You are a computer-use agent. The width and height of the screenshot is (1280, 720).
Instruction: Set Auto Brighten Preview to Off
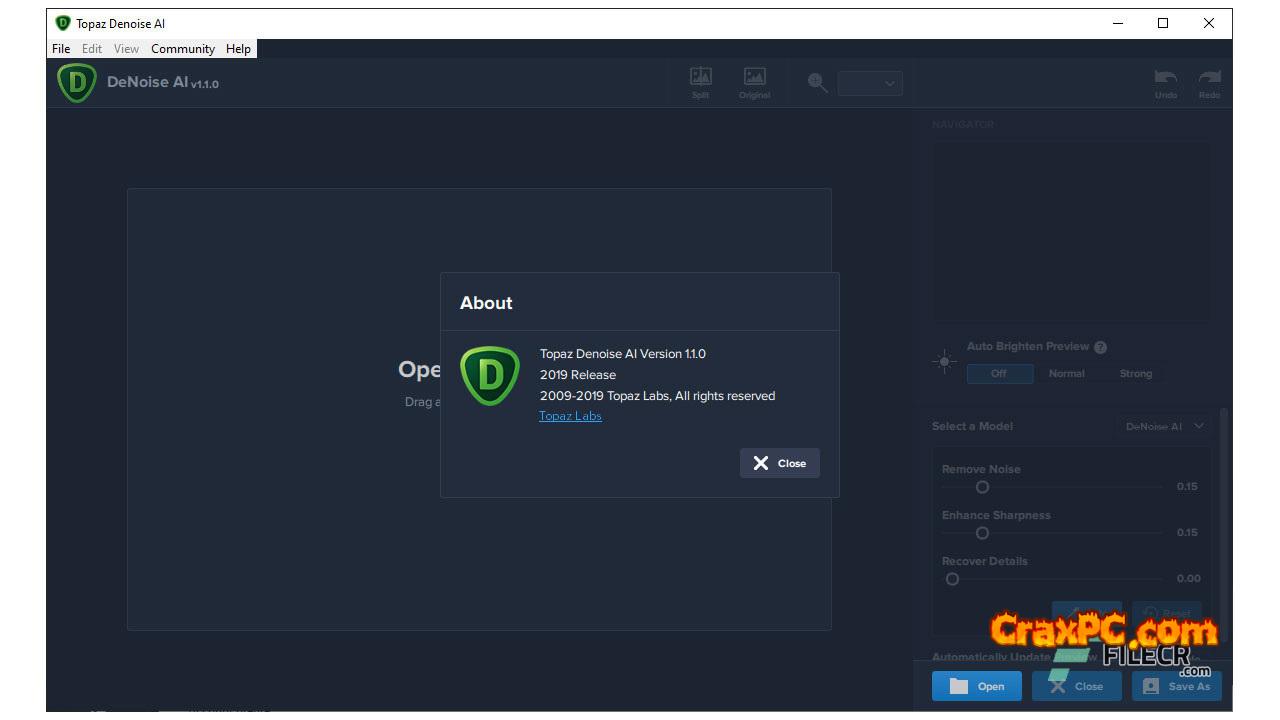(x=998, y=373)
